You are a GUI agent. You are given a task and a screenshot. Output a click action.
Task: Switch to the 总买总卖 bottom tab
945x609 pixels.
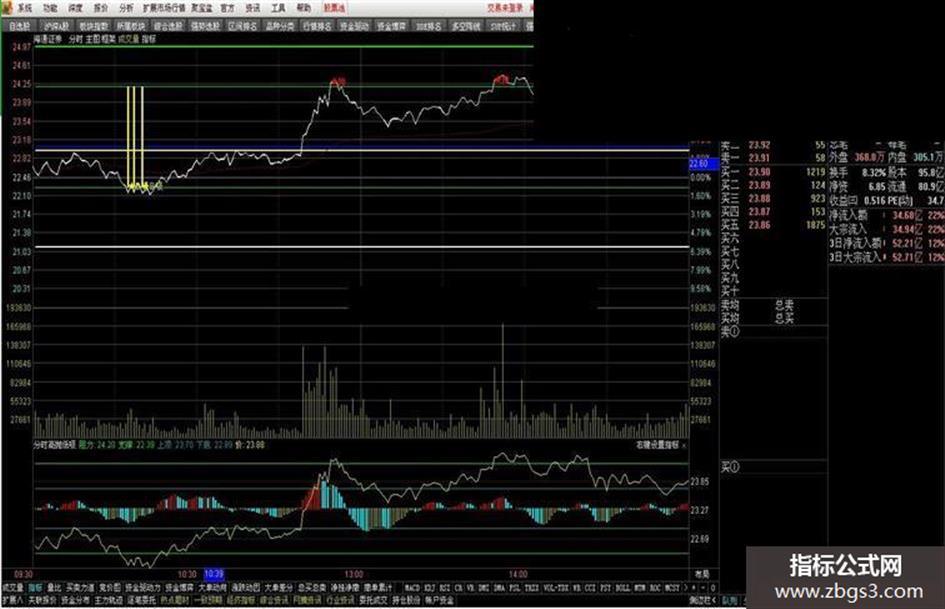[312, 588]
